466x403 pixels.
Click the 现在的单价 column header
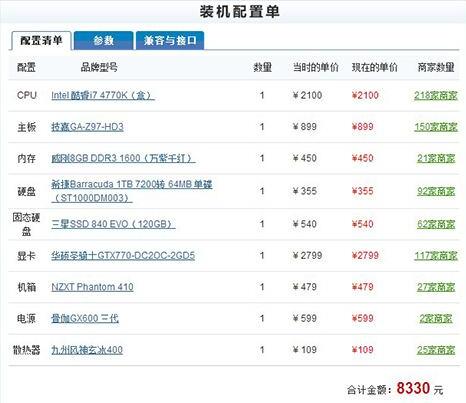(375, 67)
